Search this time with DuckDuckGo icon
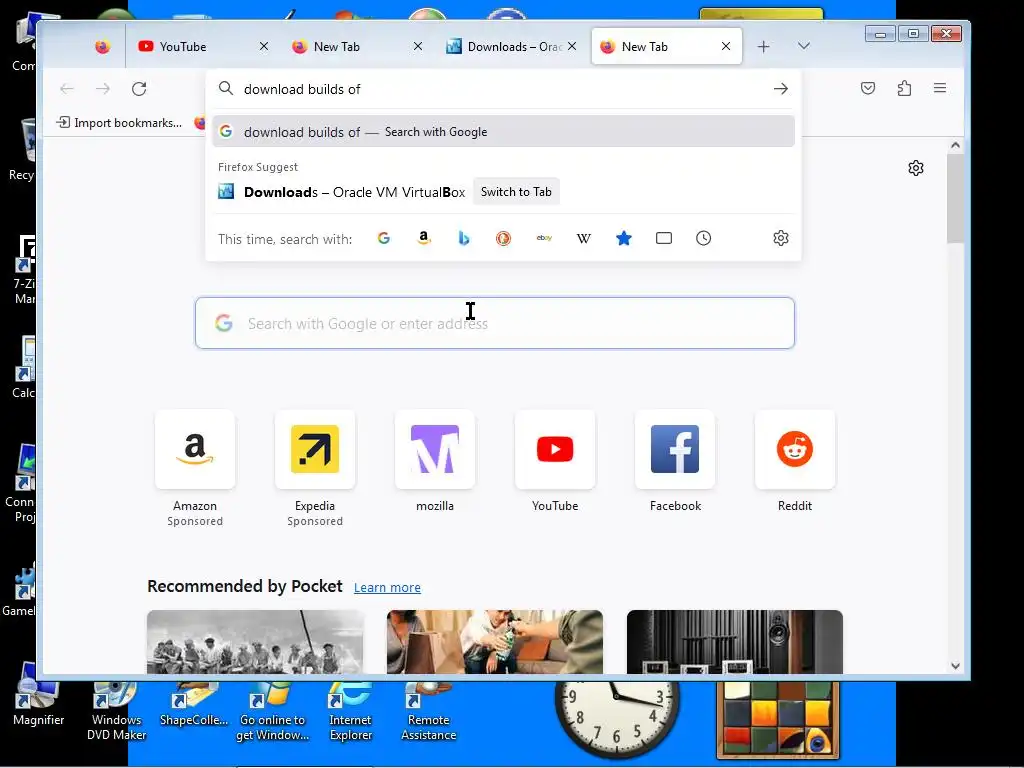This screenshot has height=768, width=1024. pyautogui.click(x=504, y=238)
